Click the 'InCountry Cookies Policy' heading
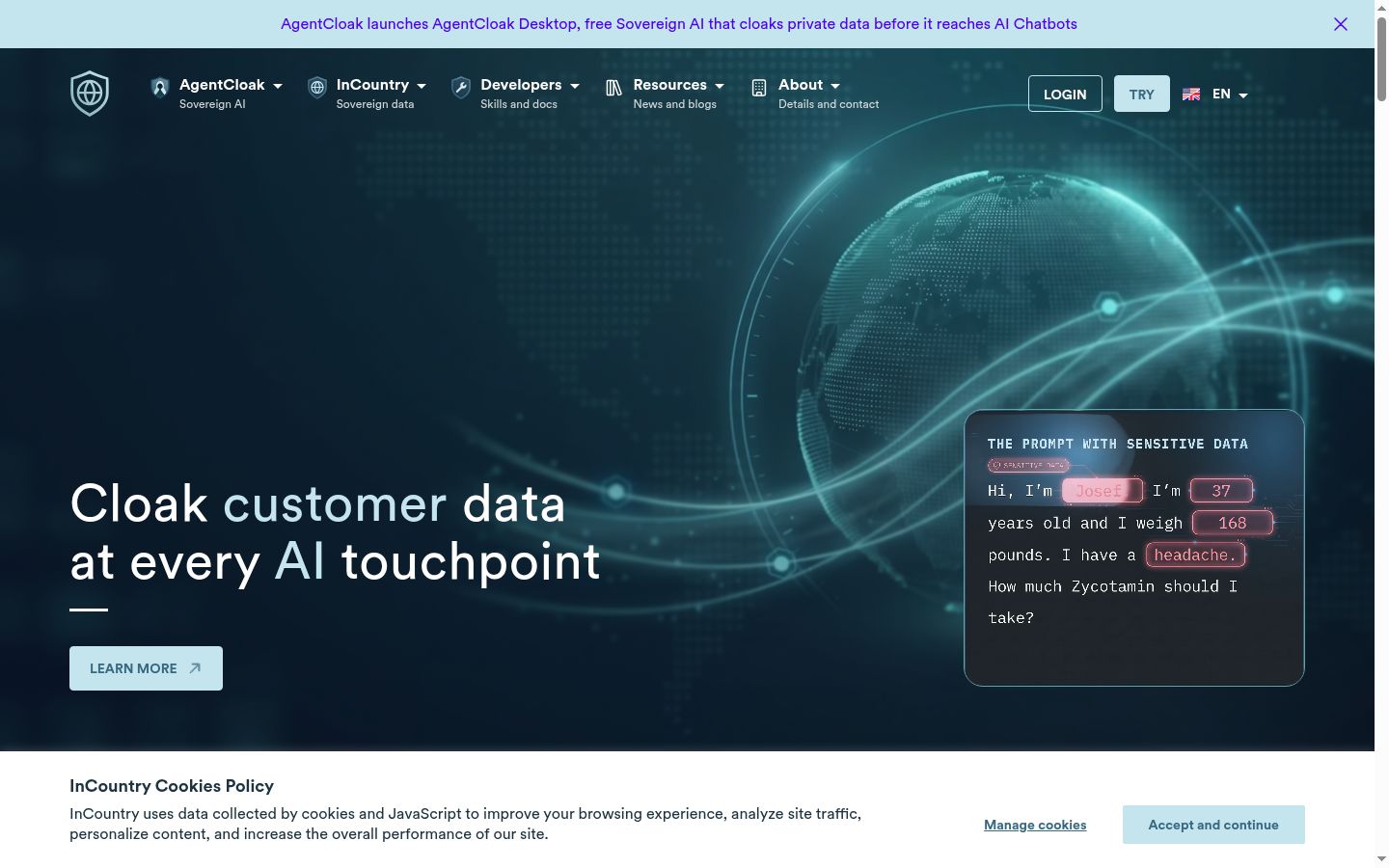Viewport: 1389px width, 868px height. [172, 786]
